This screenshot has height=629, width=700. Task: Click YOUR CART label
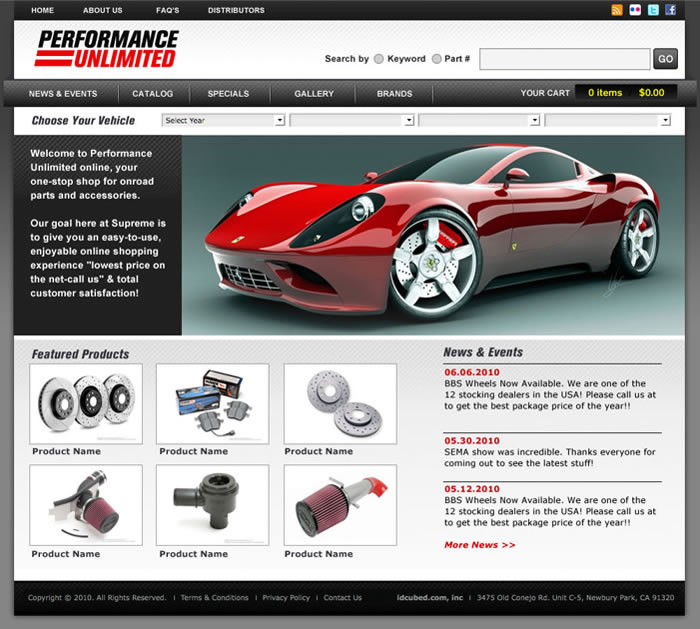point(545,93)
